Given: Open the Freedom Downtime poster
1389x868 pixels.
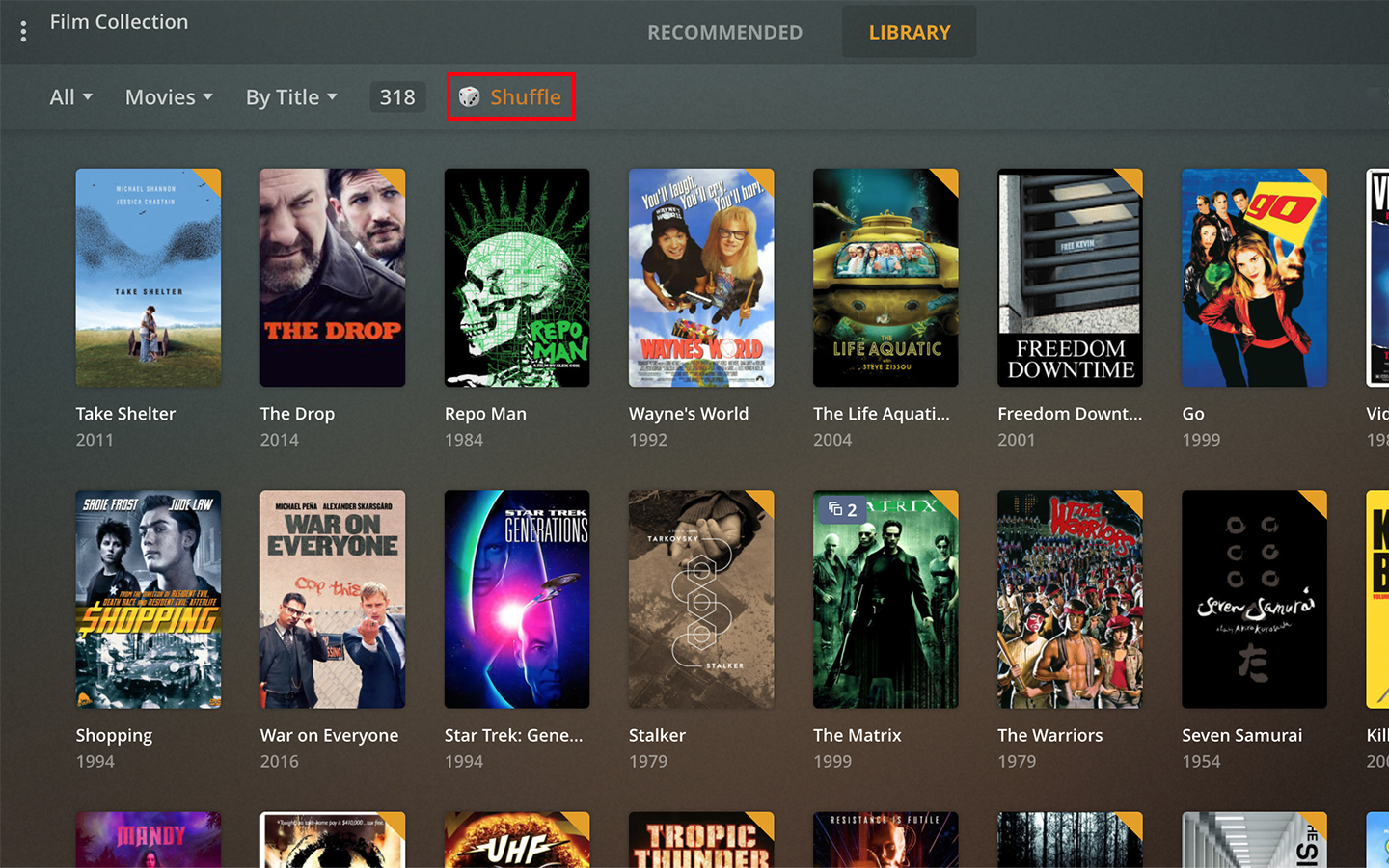Looking at the screenshot, I should tap(1070, 278).
